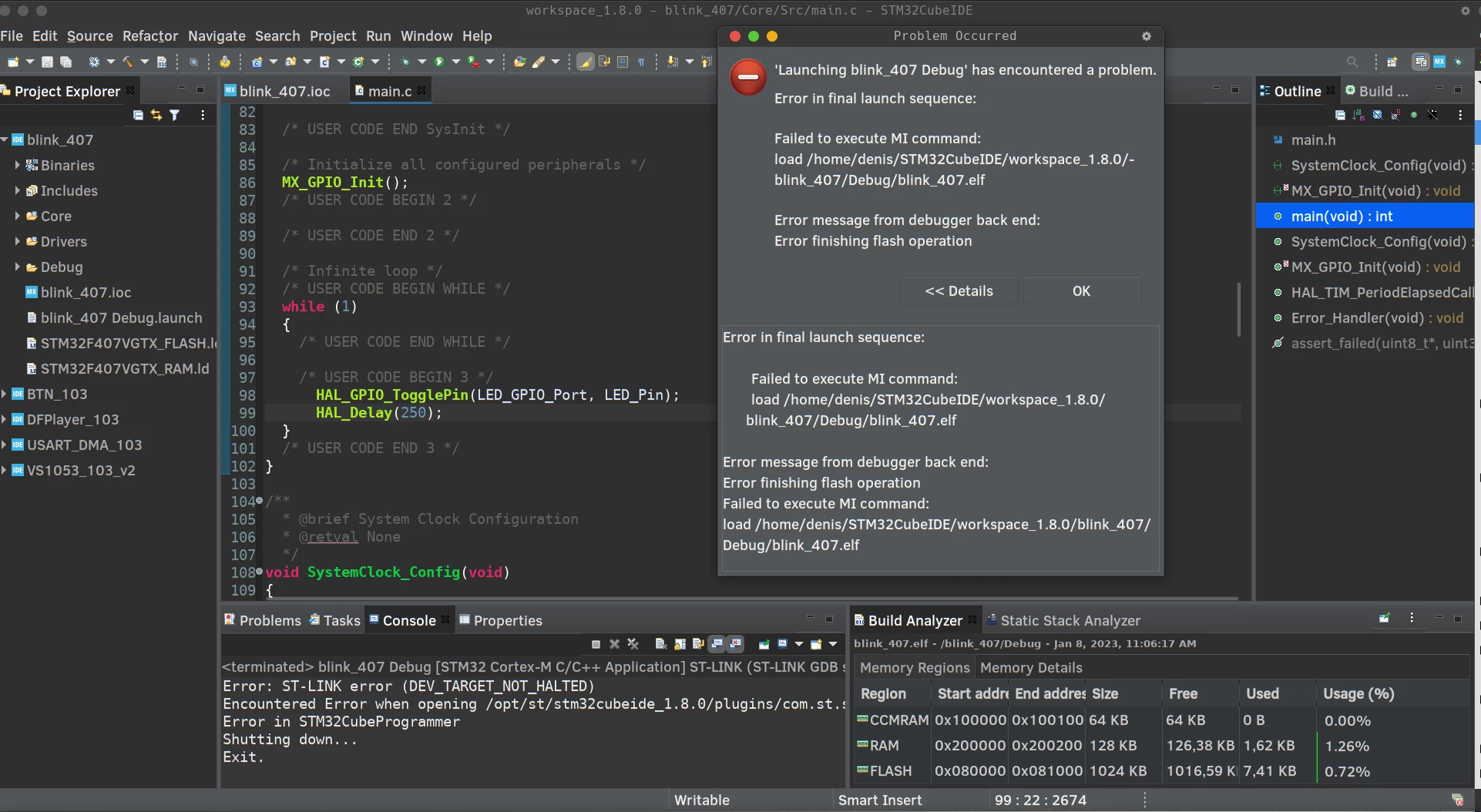Expand the Binaries tree node
1481x812 pixels.
coord(17,165)
